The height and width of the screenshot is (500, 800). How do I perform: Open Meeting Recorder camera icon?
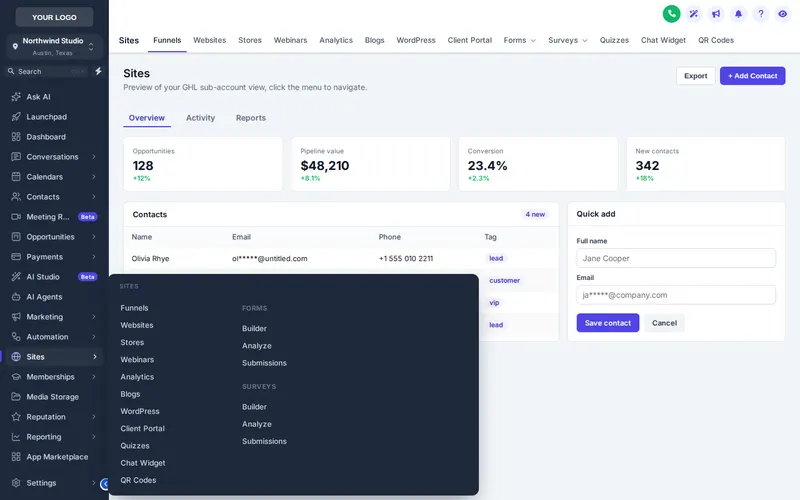coord(16,217)
